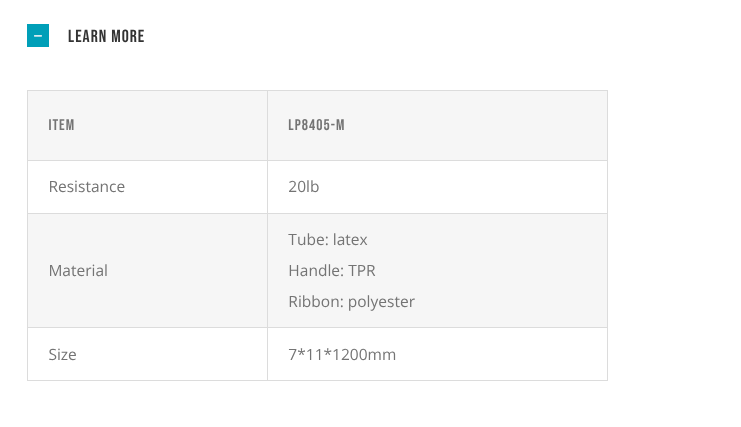Click the Resistance row label
741x427 pixels.
pyautogui.click(x=87, y=187)
